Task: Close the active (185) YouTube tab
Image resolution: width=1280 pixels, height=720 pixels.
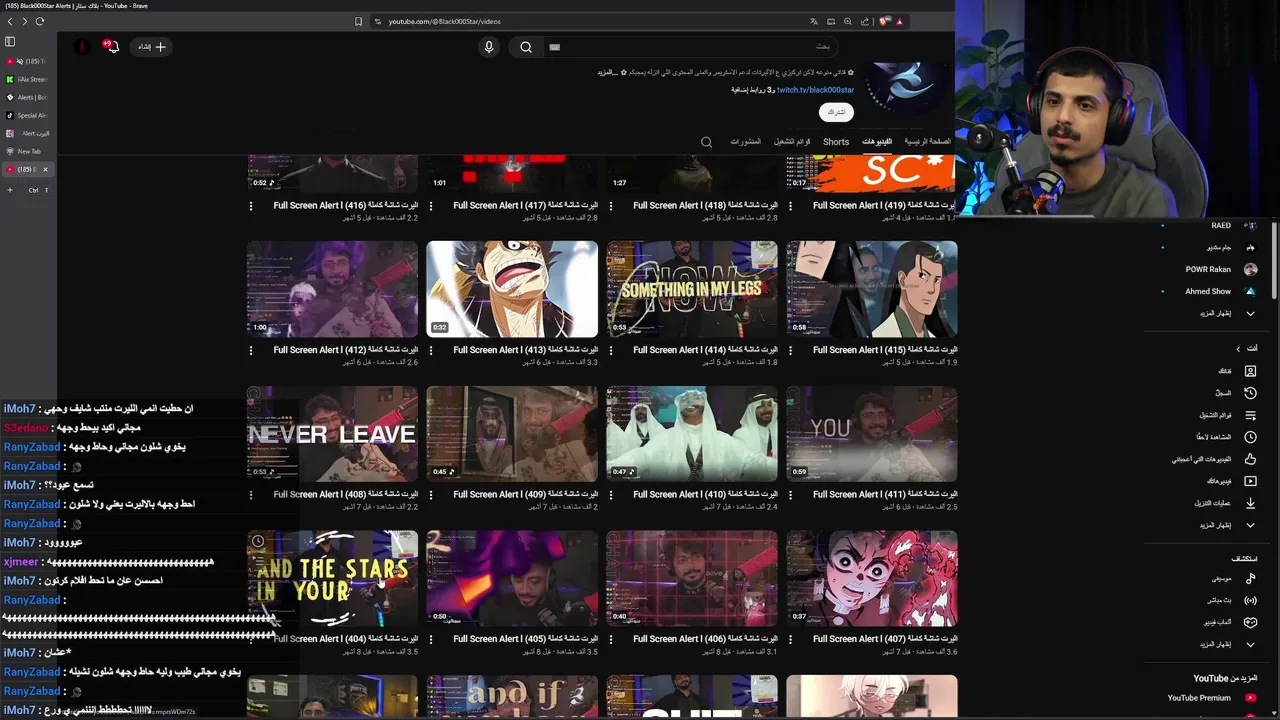Action: coord(45,169)
